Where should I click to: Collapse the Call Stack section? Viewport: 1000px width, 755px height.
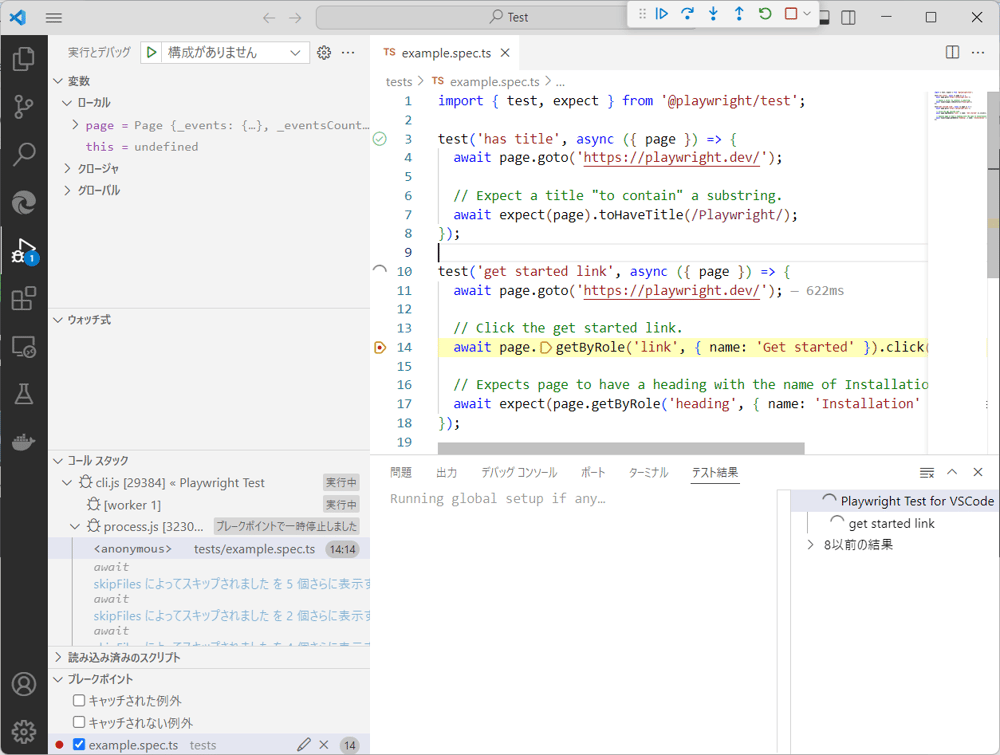(58, 460)
